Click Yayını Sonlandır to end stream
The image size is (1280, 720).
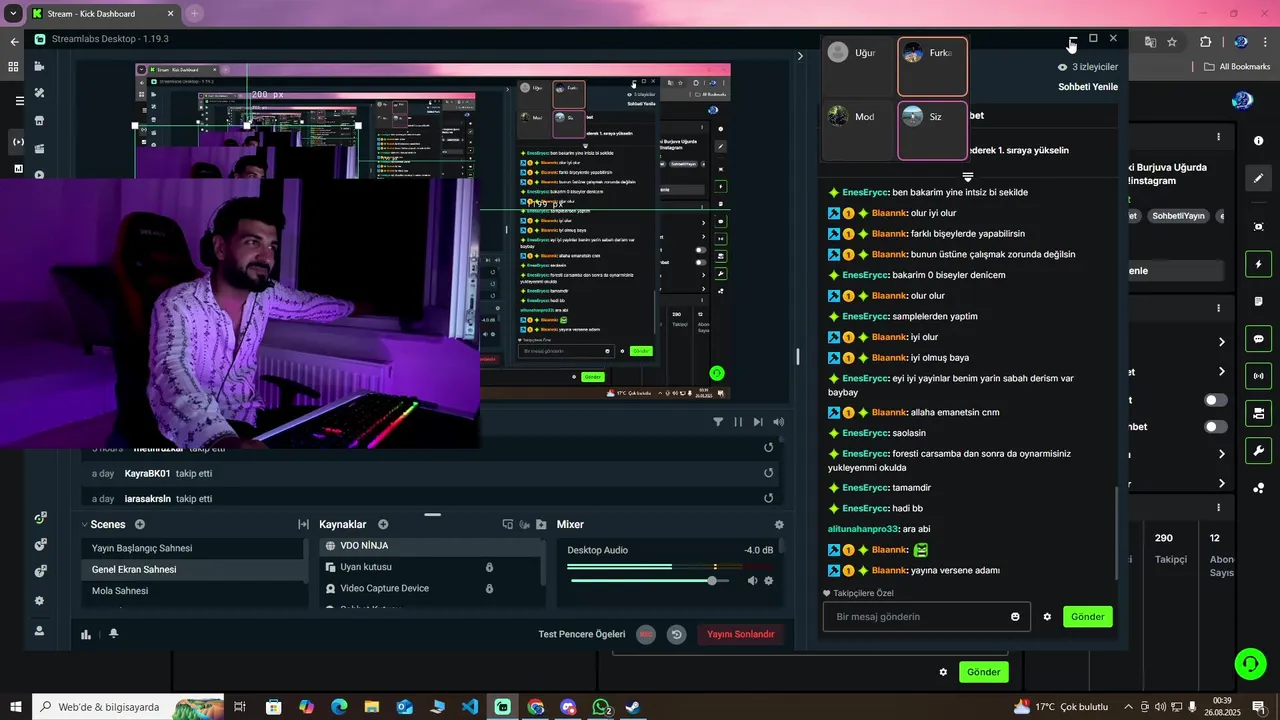click(x=741, y=634)
